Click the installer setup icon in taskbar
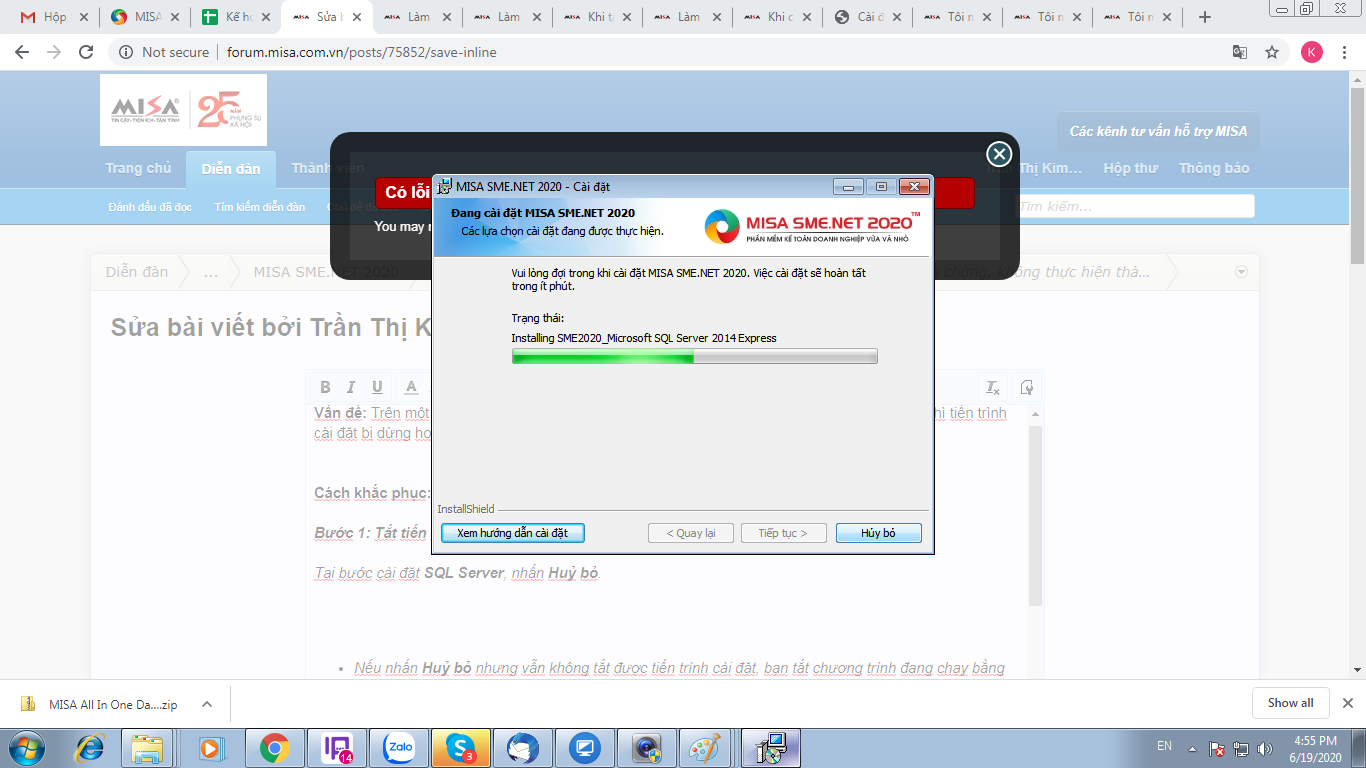The image size is (1366, 768). [772, 748]
